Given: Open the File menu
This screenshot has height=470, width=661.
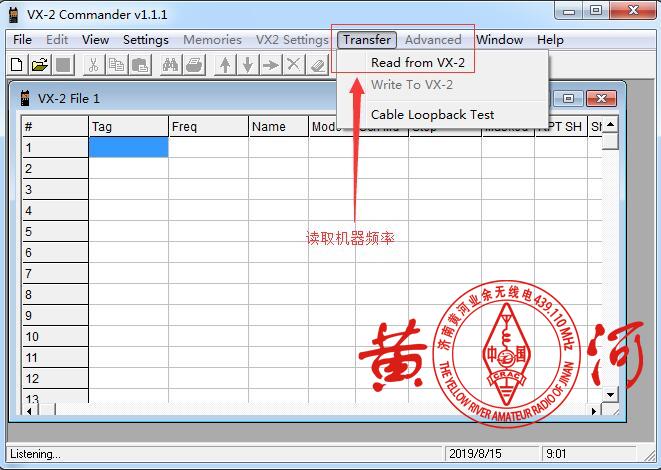Looking at the screenshot, I should pos(22,40).
